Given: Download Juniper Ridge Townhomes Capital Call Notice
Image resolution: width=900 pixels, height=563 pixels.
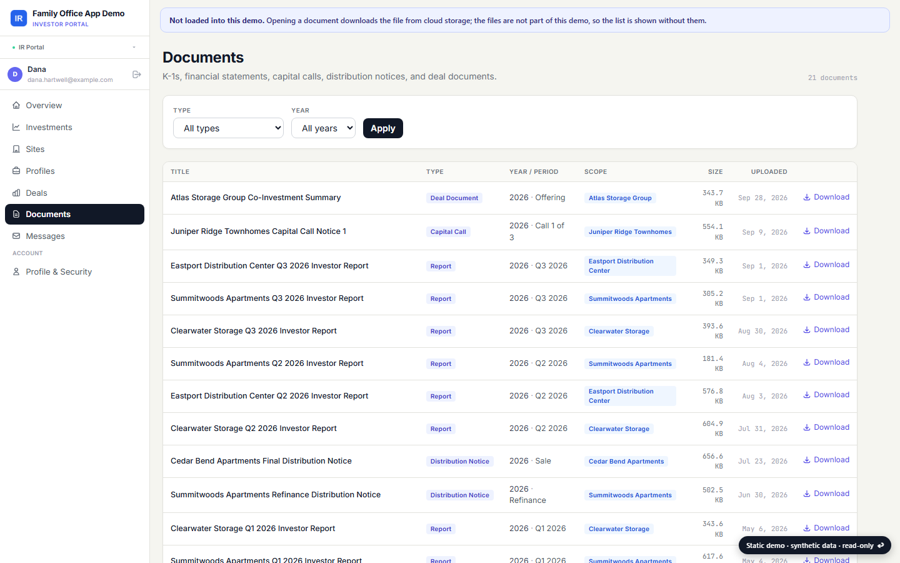Looking at the screenshot, I should click(x=826, y=231).
